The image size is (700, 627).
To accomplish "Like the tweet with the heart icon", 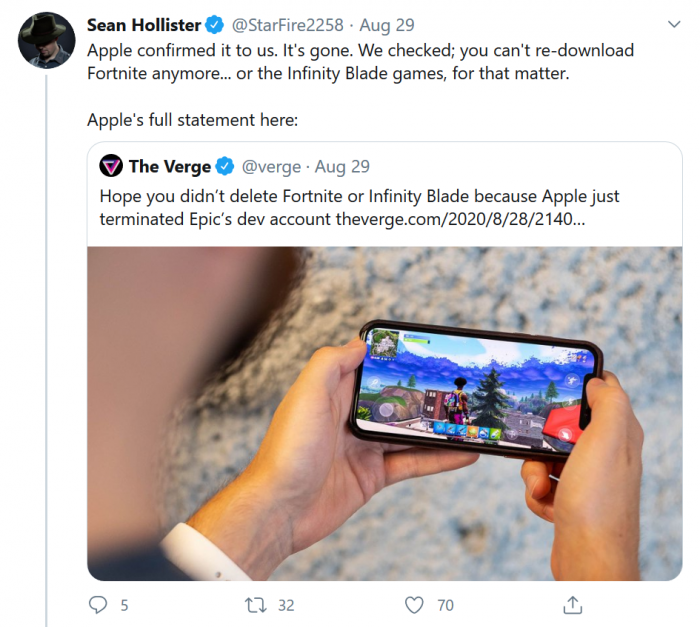I will tap(414, 604).
